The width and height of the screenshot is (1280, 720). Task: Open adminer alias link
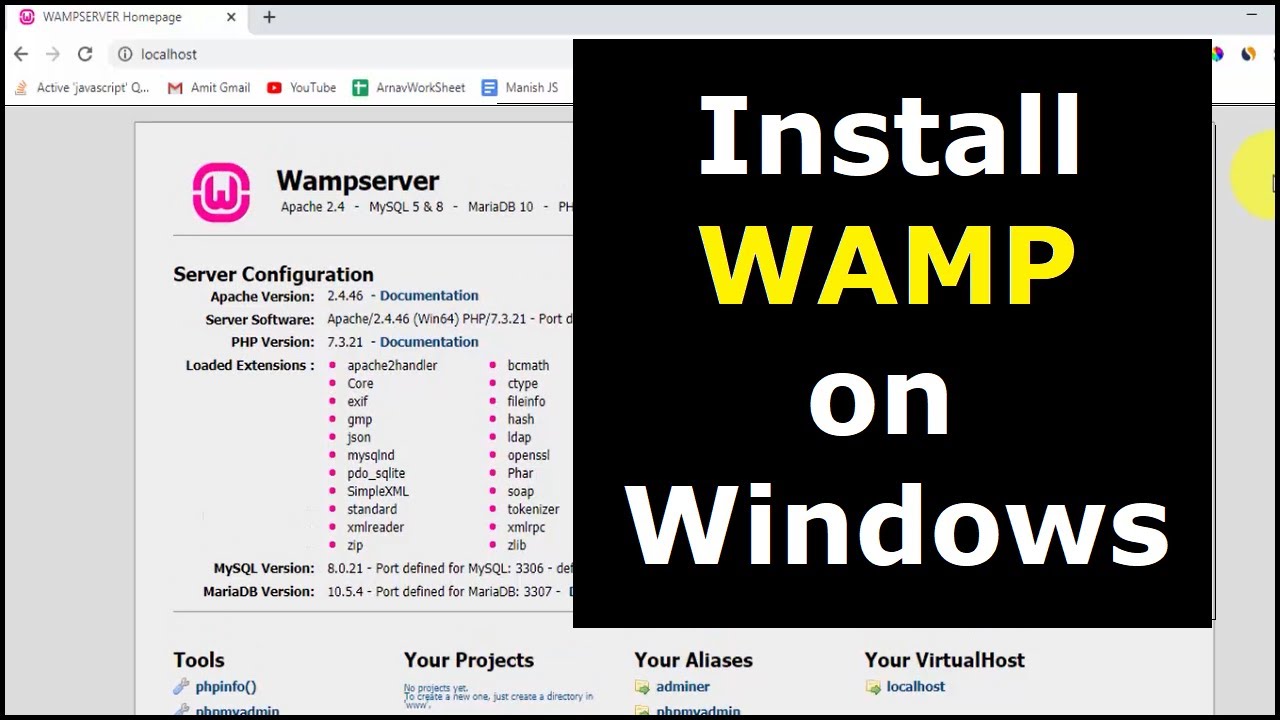[683, 687]
